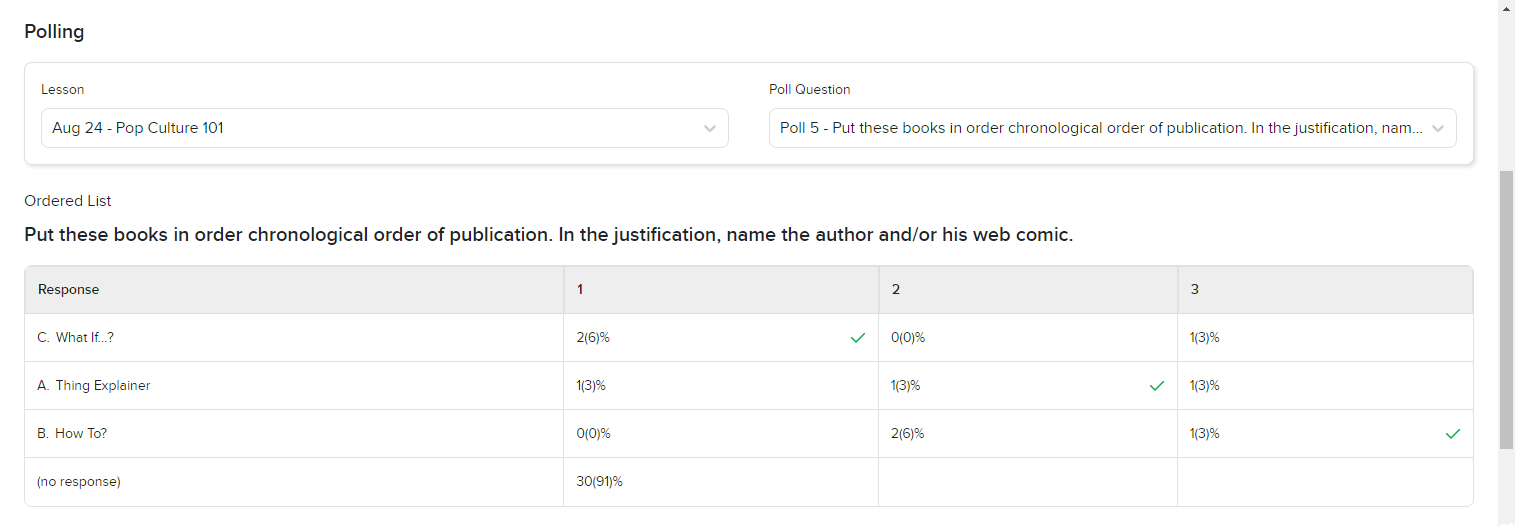Select the '(no response)' row label
The width and height of the screenshot is (1515, 530).
[x=79, y=482]
